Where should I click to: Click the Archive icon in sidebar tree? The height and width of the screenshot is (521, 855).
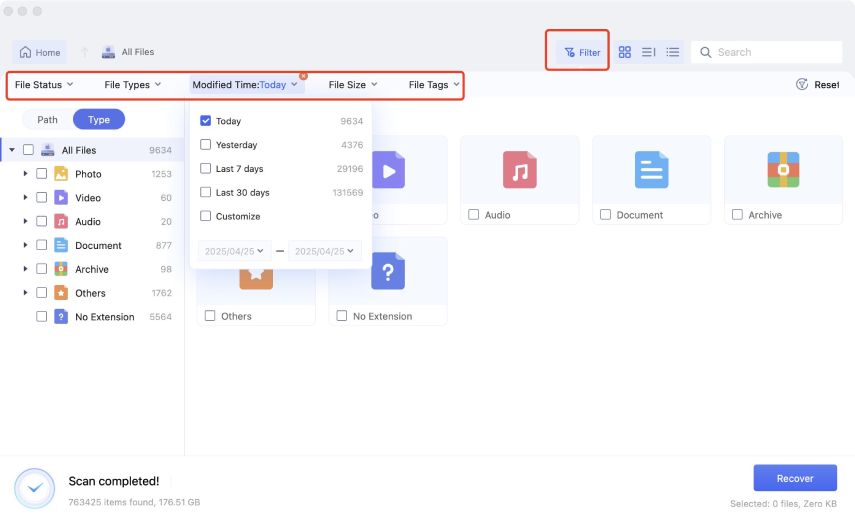point(61,269)
